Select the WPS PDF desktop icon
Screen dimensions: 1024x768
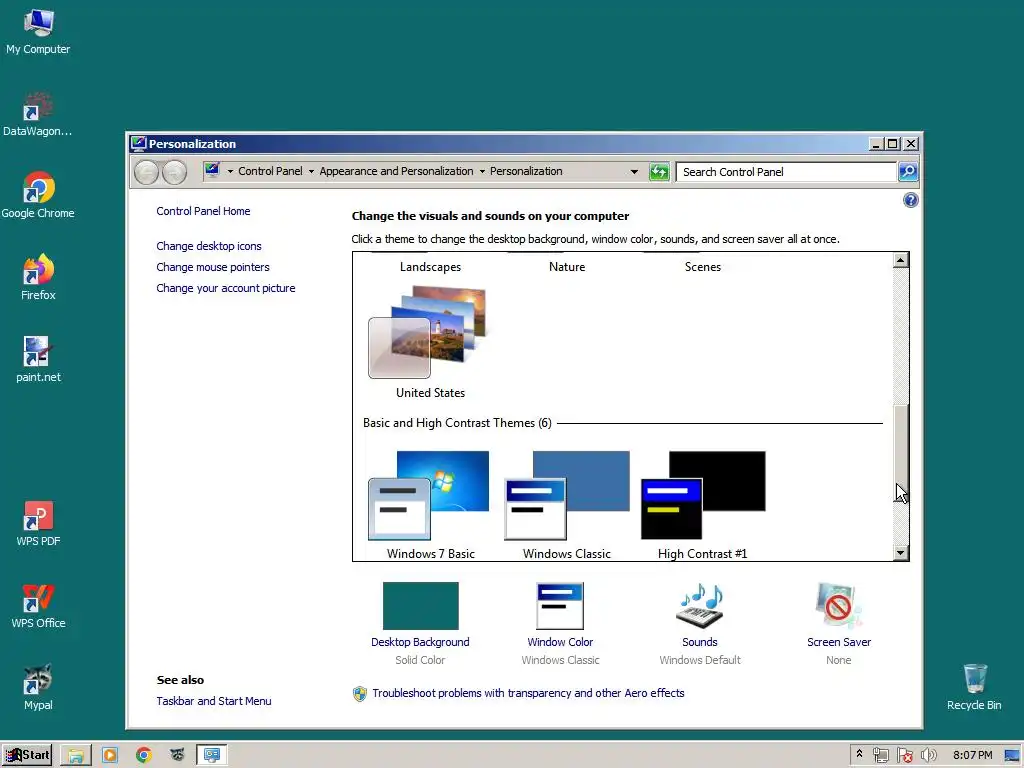(x=38, y=524)
